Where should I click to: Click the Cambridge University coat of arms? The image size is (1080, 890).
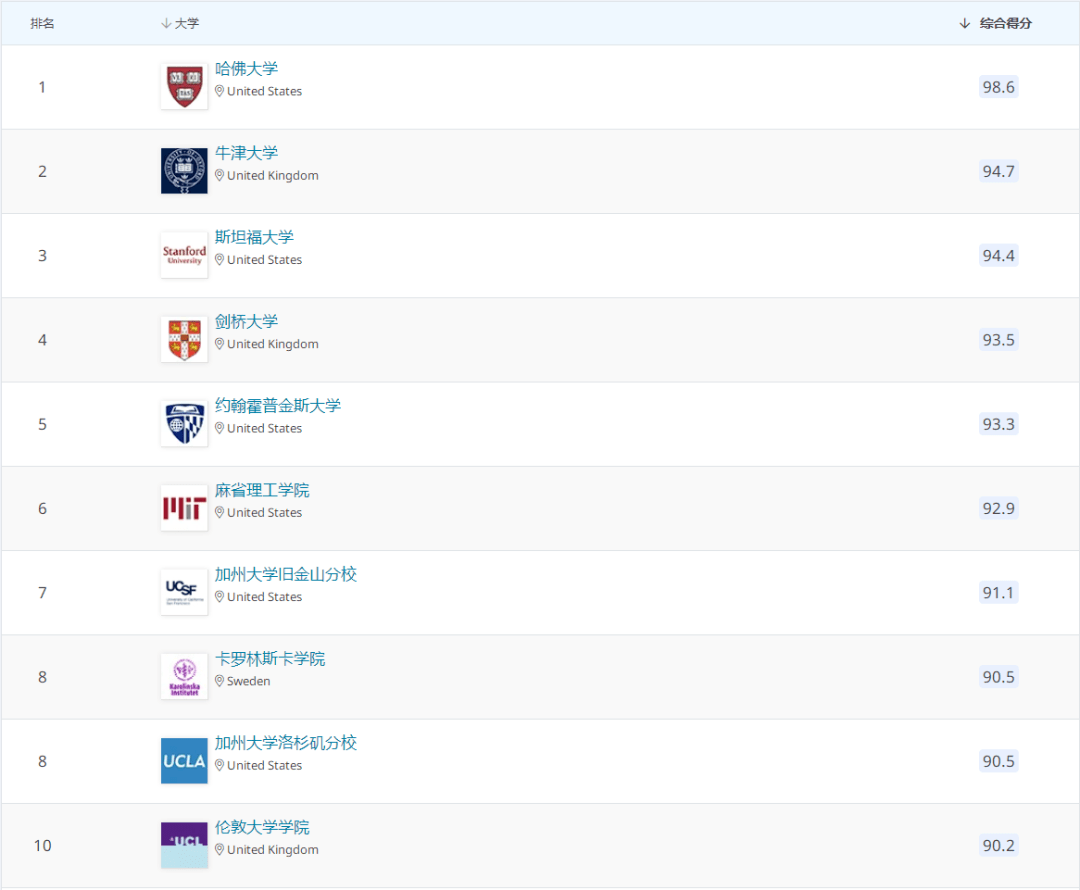click(x=184, y=339)
